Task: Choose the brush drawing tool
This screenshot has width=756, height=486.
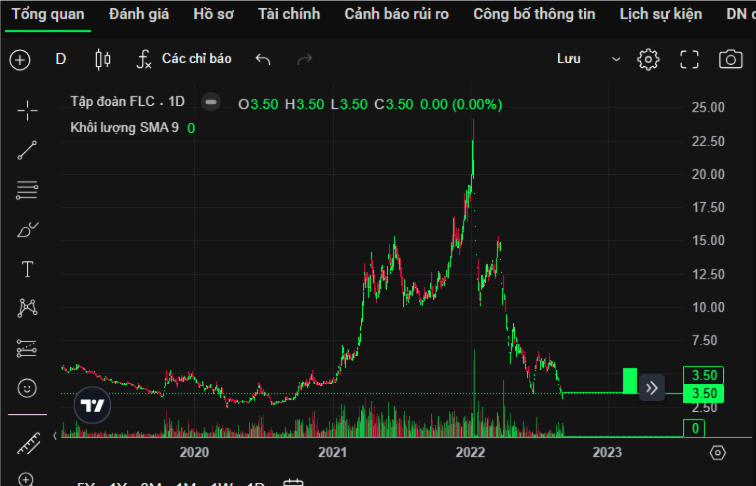Action: [x=27, y=229]
